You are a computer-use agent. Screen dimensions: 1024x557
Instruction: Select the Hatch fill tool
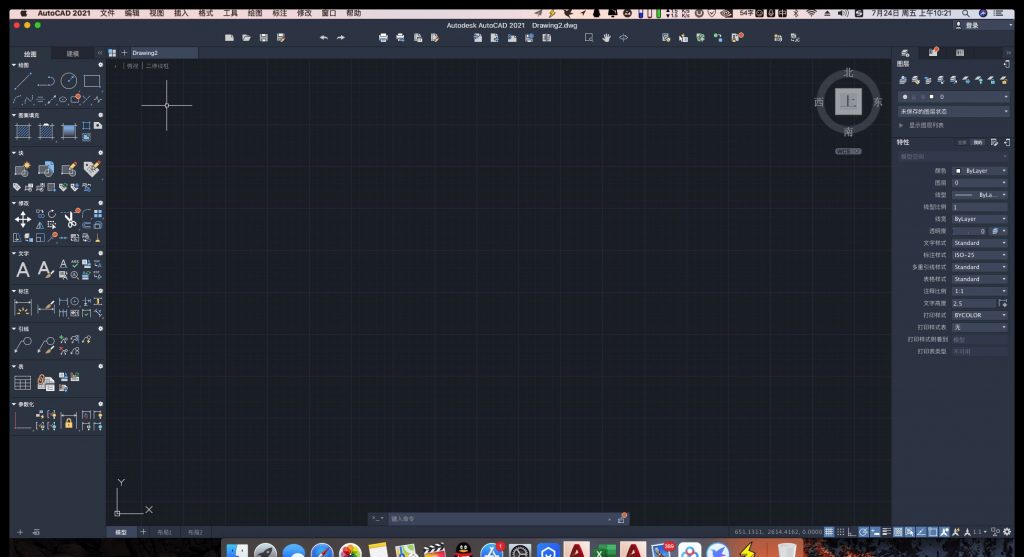tap(23, 131)
